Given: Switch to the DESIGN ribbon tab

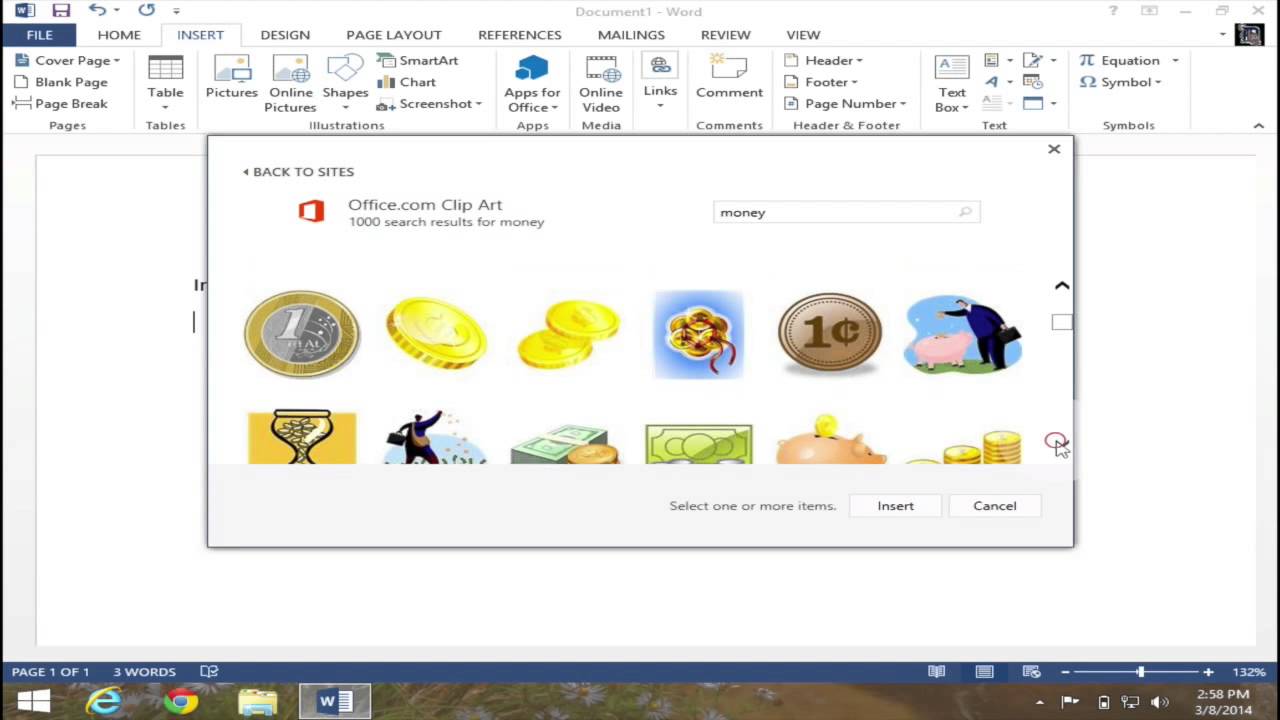Looking at the screenshot, I should [x=285, y=35].
